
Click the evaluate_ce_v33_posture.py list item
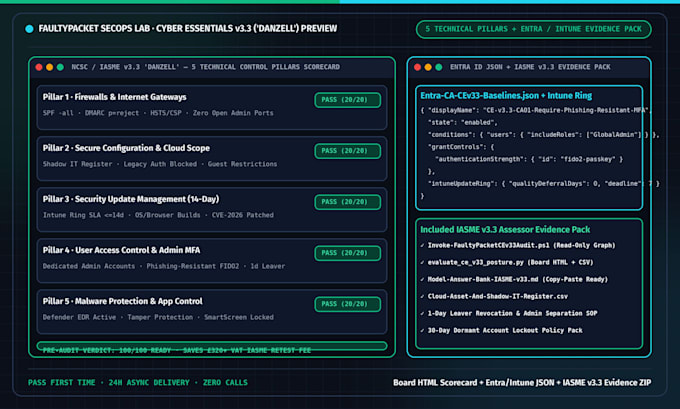507,262
